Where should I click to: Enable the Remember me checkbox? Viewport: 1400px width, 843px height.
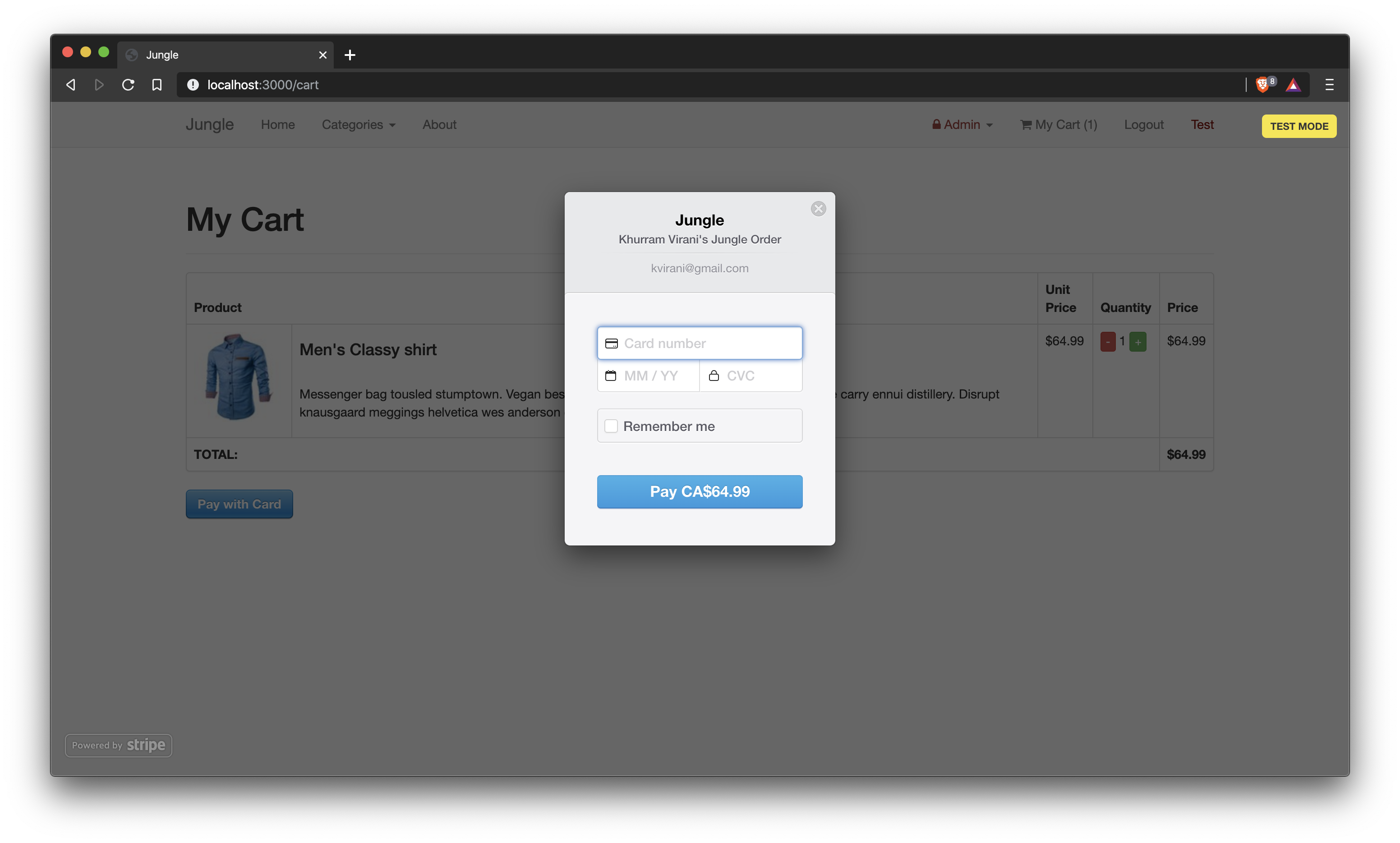point(611,426)
